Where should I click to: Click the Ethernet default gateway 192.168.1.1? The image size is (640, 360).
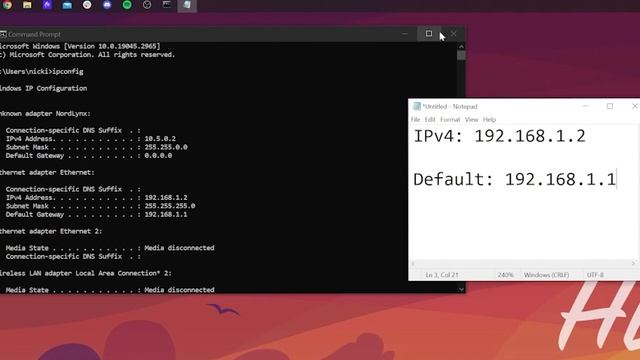(x=166, y=214)
